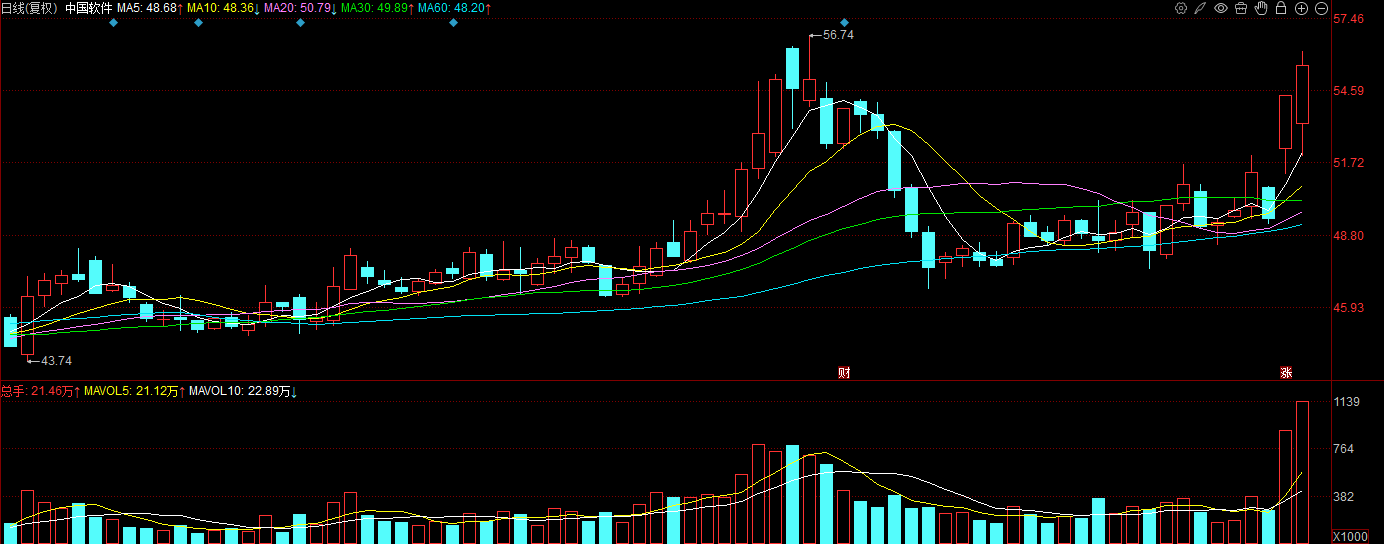
Task: Click blue diamond marker under MA10 label
Action: [x=198, y=23]
